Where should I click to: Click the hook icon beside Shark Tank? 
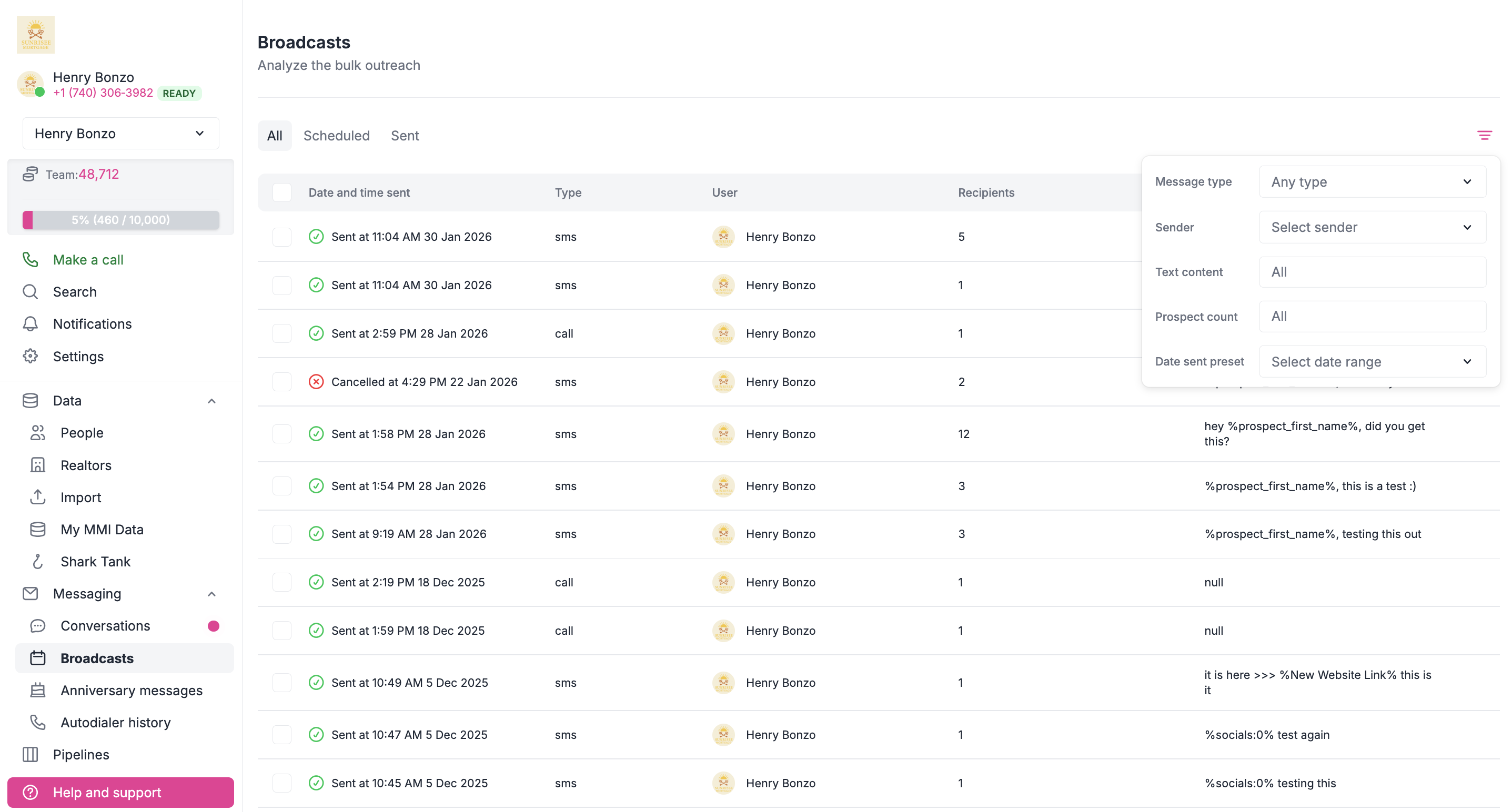click(37, 562)
